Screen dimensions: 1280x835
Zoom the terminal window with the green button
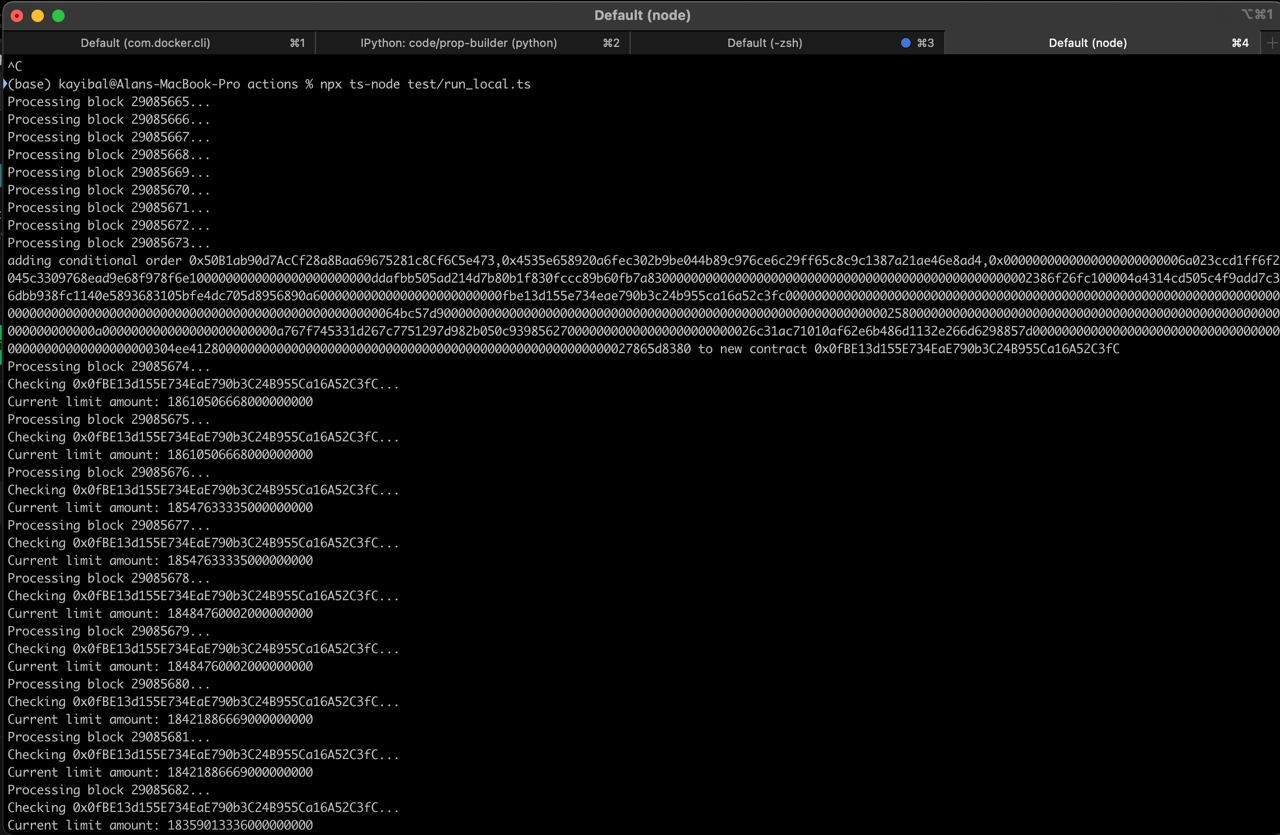pyautogui.click(x=58, y=15)
